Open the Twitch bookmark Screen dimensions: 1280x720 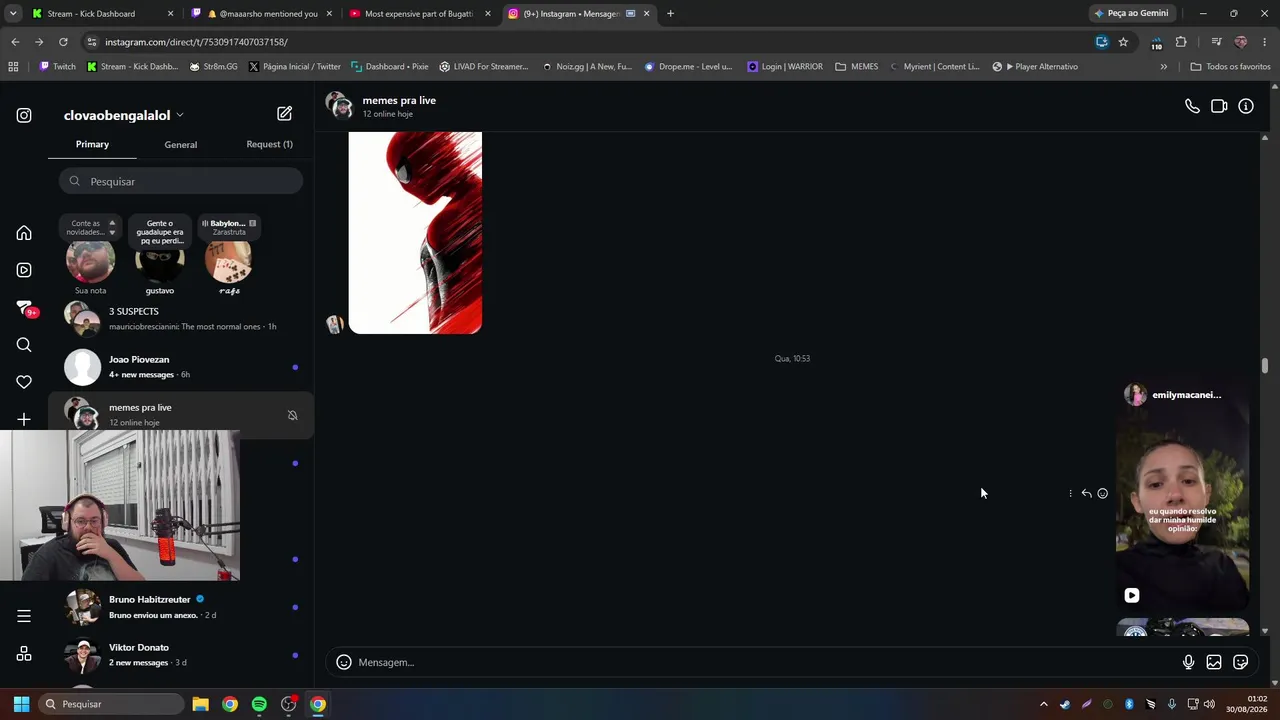57,67
